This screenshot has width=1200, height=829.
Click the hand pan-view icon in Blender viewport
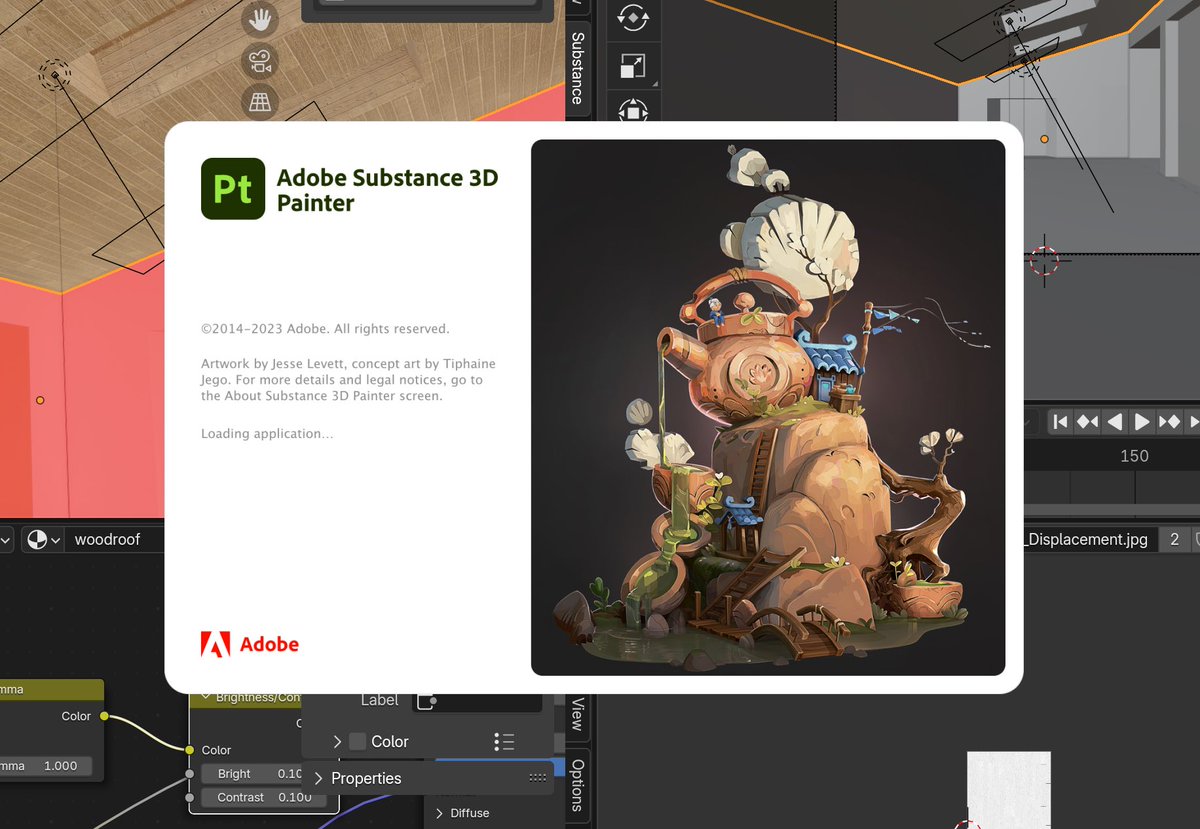pyautogui.click(x=260, y=20)
